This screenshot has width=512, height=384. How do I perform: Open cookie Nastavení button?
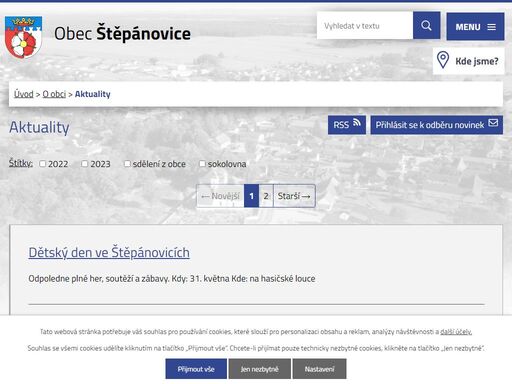pyautogui.click(x=319, y=369)
